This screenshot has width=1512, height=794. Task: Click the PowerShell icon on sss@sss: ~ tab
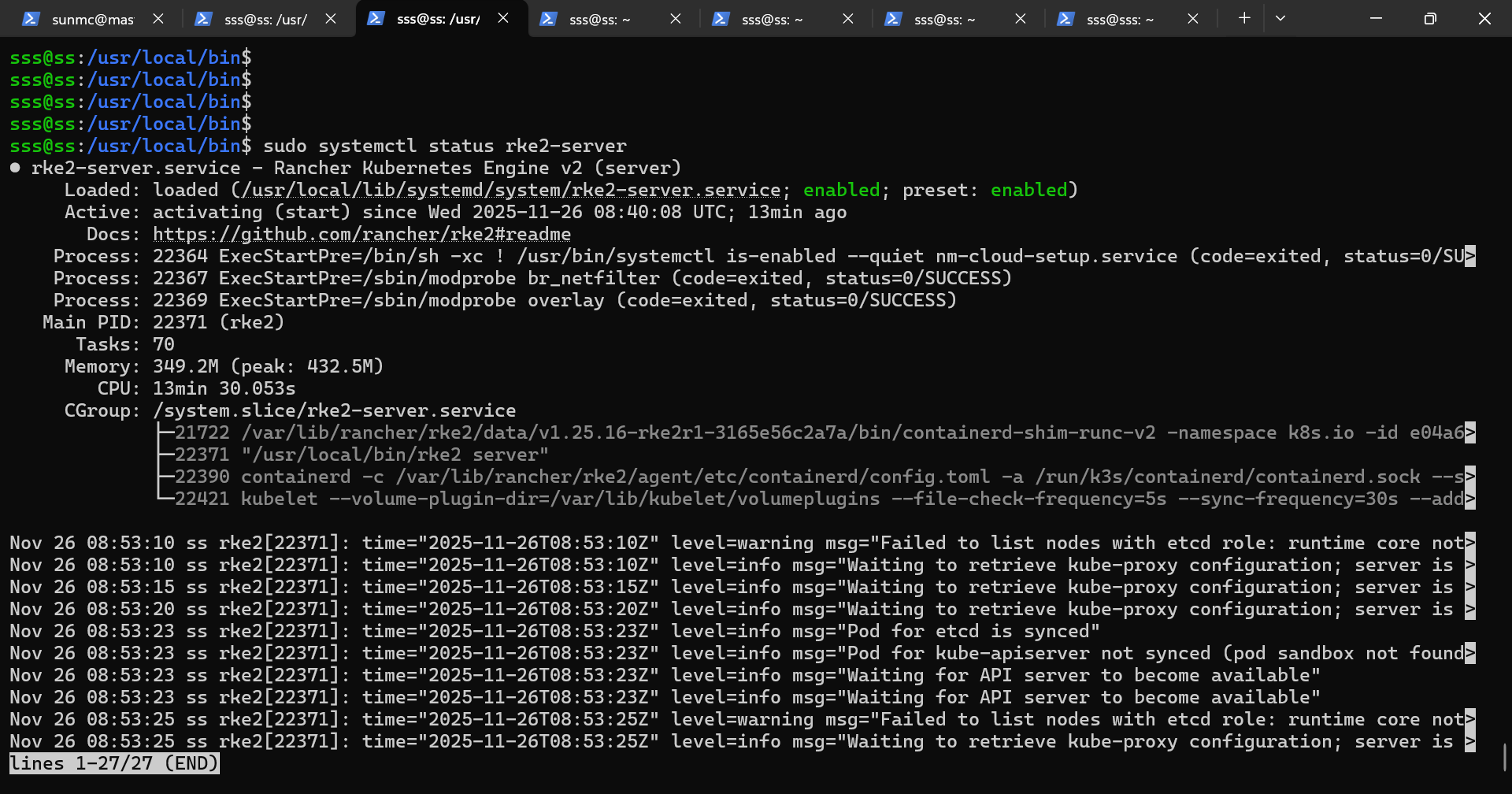(1065, 19)
